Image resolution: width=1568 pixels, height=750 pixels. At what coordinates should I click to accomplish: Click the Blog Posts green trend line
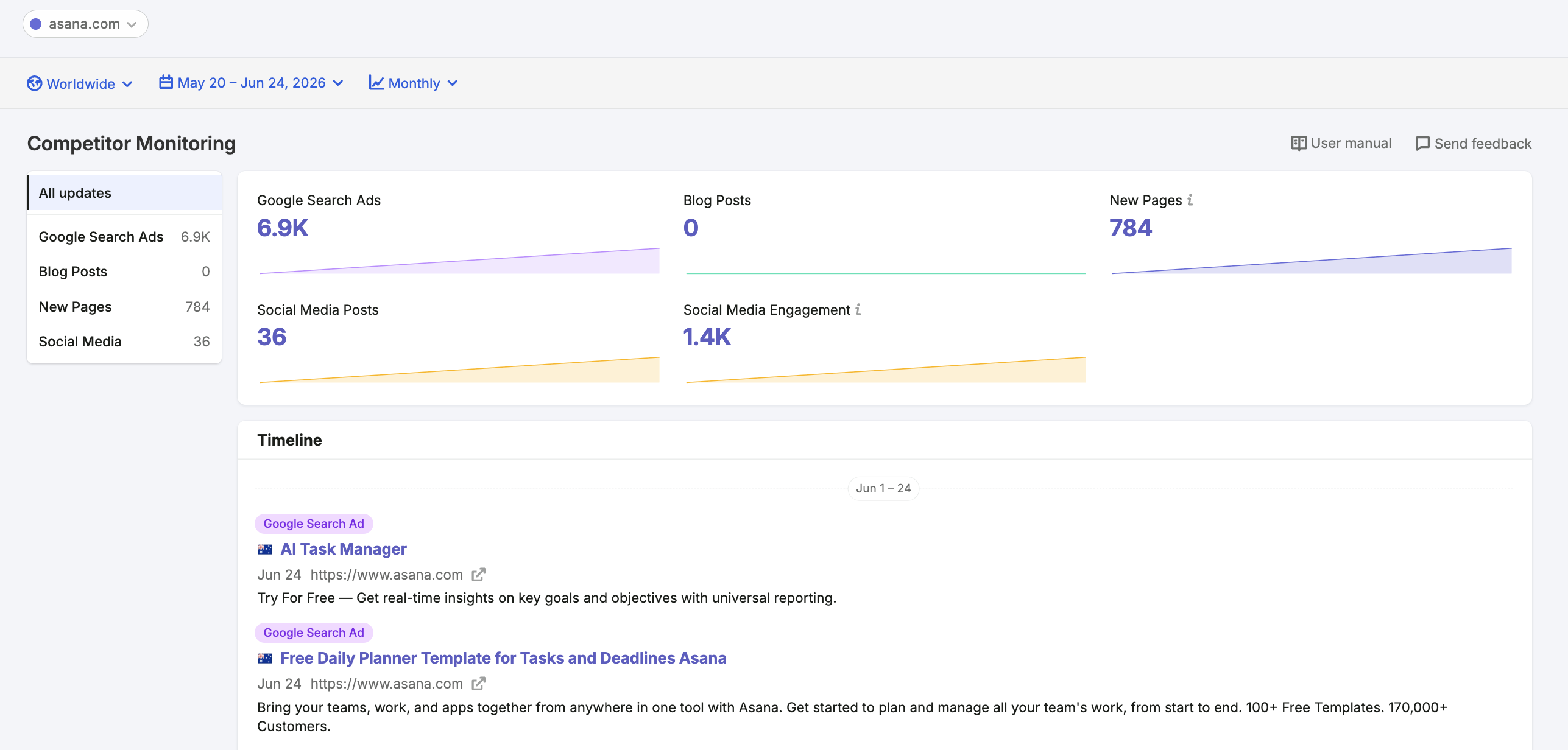coord(886,273)
